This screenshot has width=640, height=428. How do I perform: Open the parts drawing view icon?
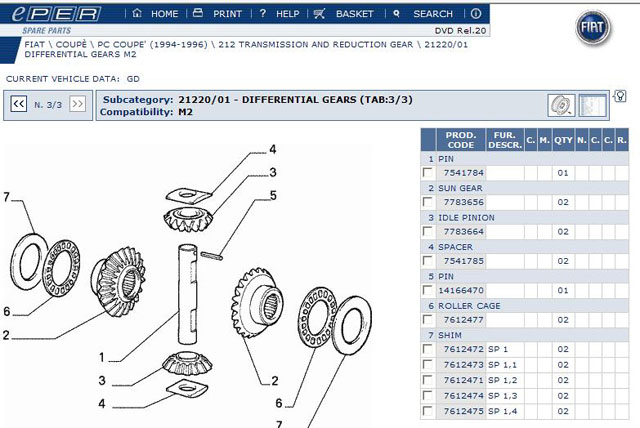click(560, 105)
